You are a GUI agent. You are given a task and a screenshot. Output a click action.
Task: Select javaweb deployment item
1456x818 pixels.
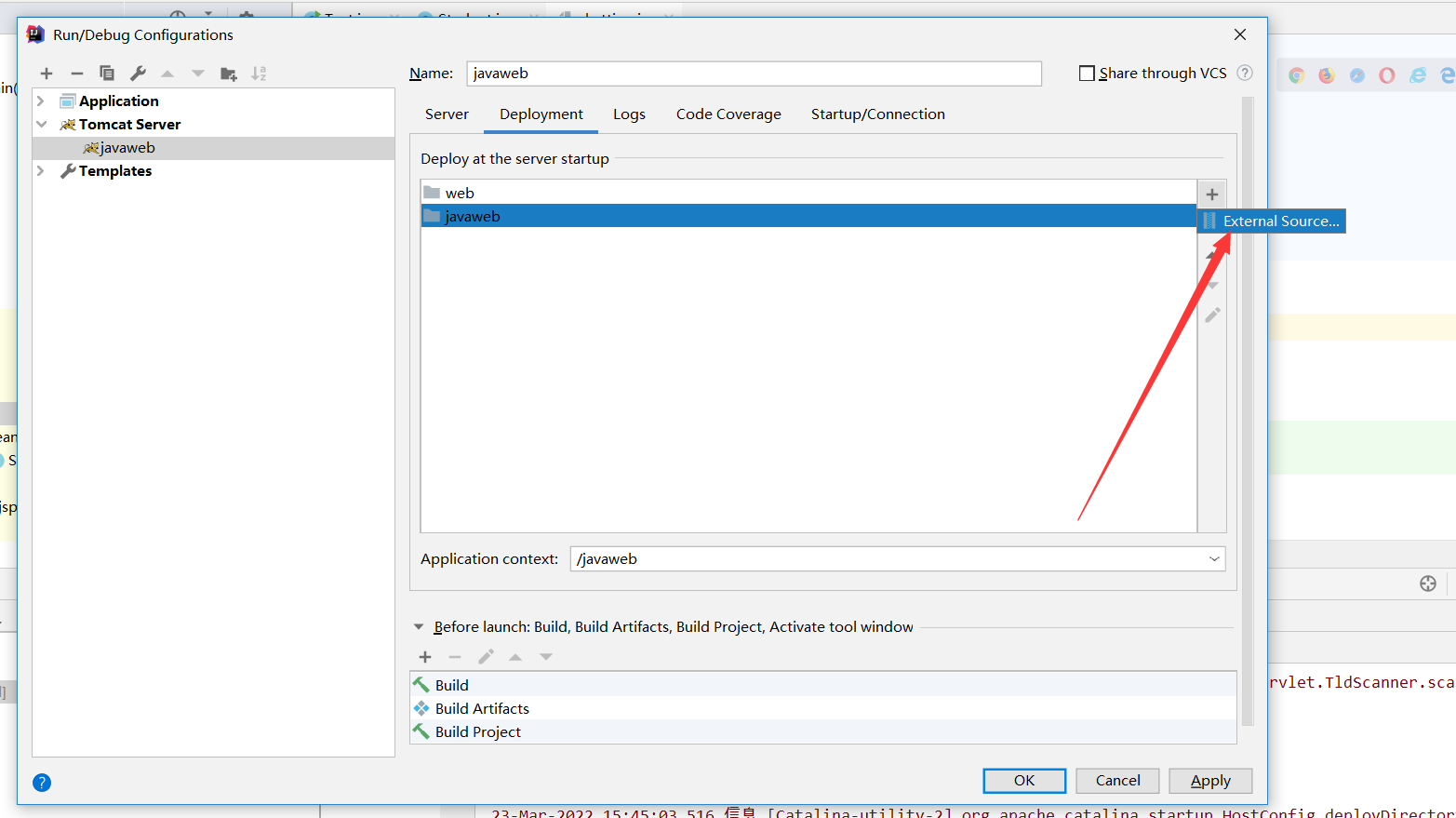point(808,216)
